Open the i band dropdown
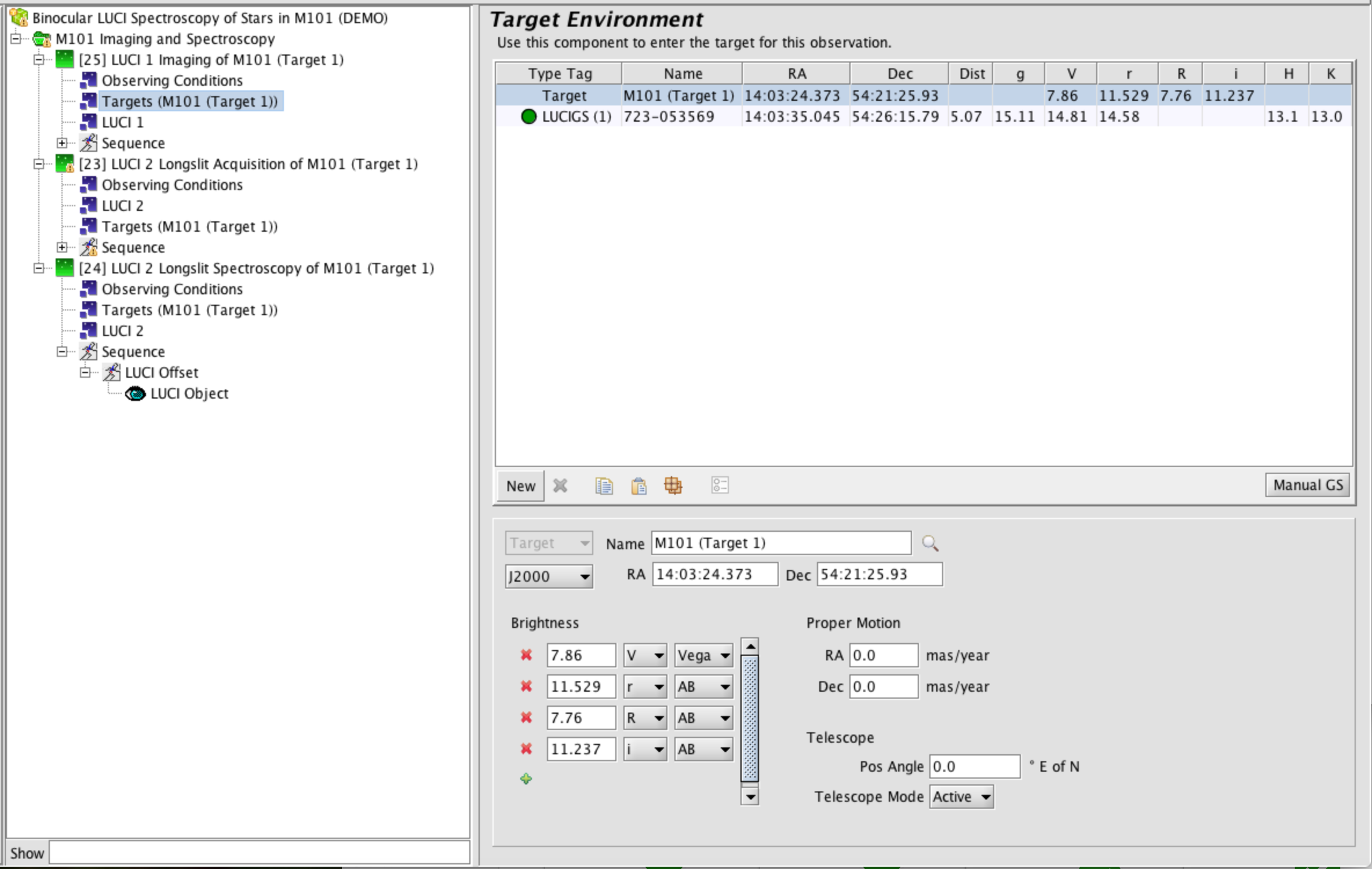This screenshot has height=869, width=1372. click(645, 749)
